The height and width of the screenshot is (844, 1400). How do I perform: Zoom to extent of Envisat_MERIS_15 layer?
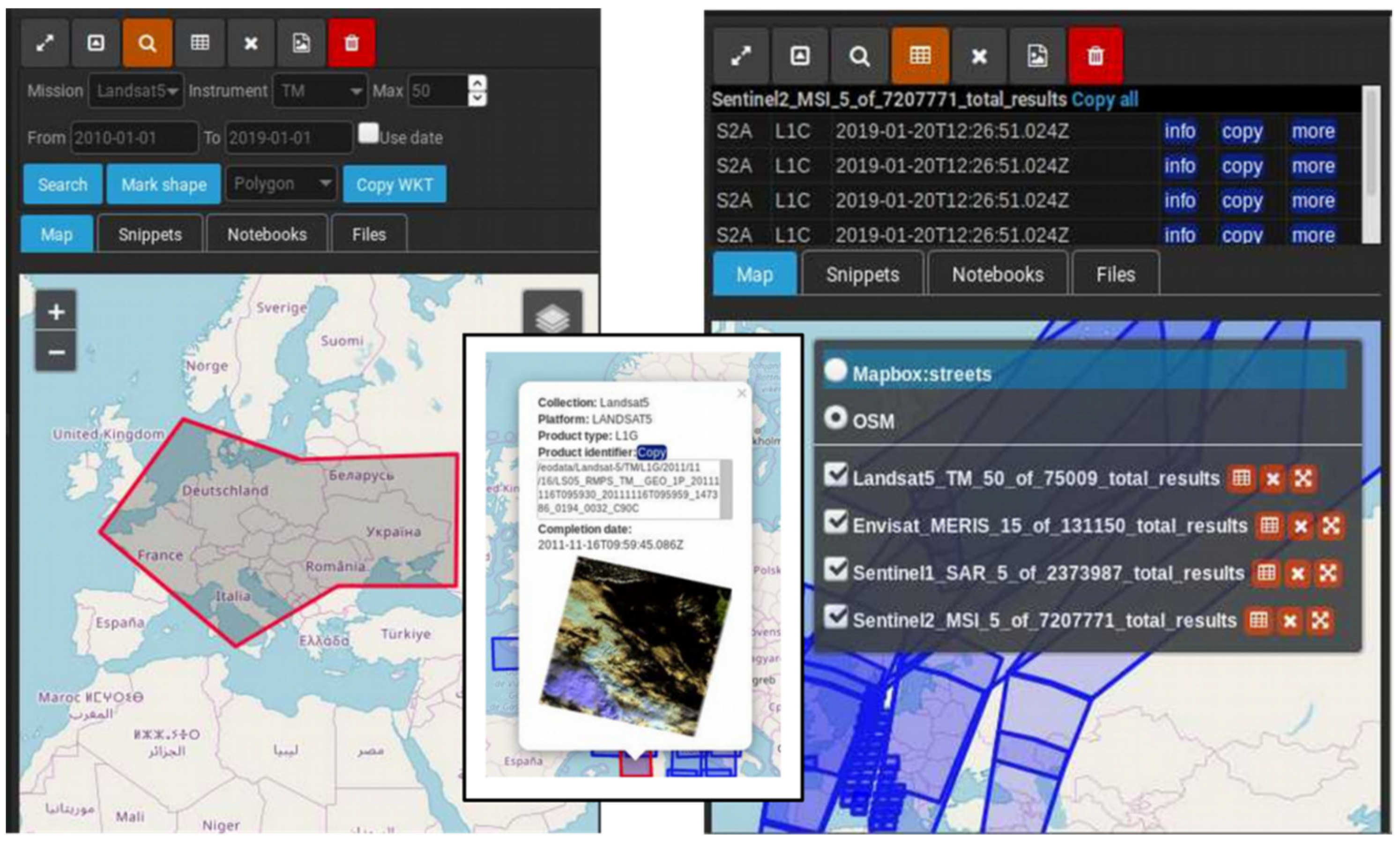pos(1331,526)
